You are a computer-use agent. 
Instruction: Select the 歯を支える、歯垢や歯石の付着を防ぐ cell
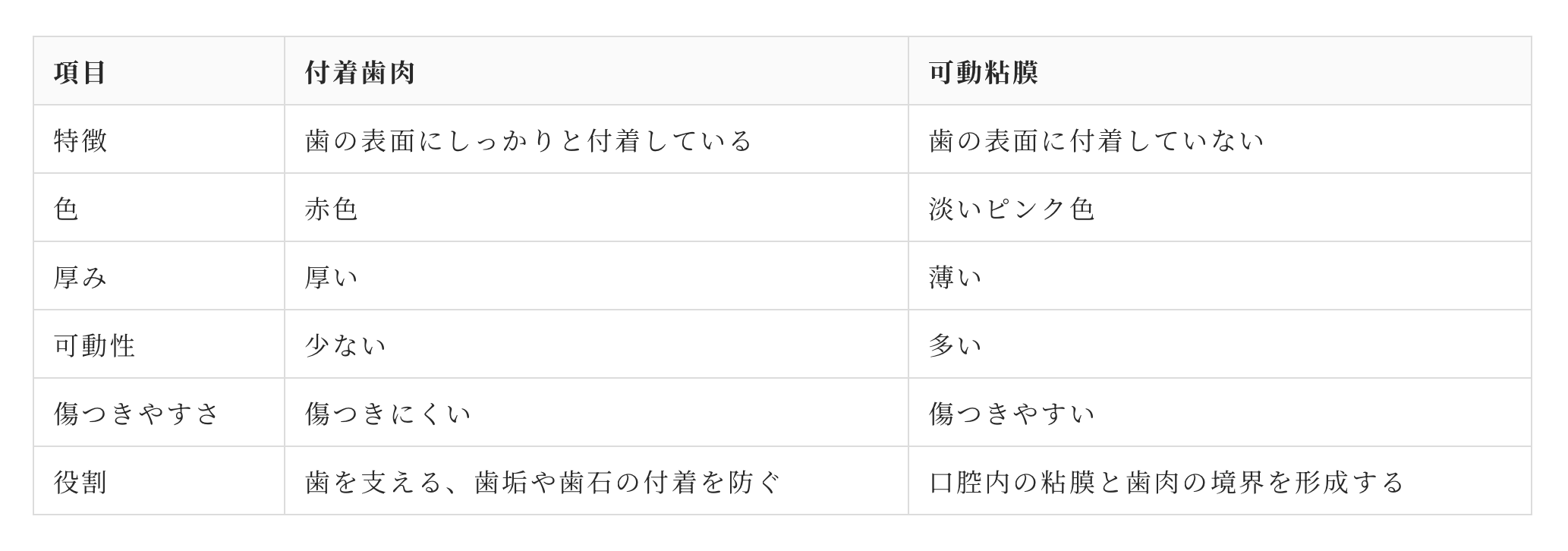[x=597, y=481]
